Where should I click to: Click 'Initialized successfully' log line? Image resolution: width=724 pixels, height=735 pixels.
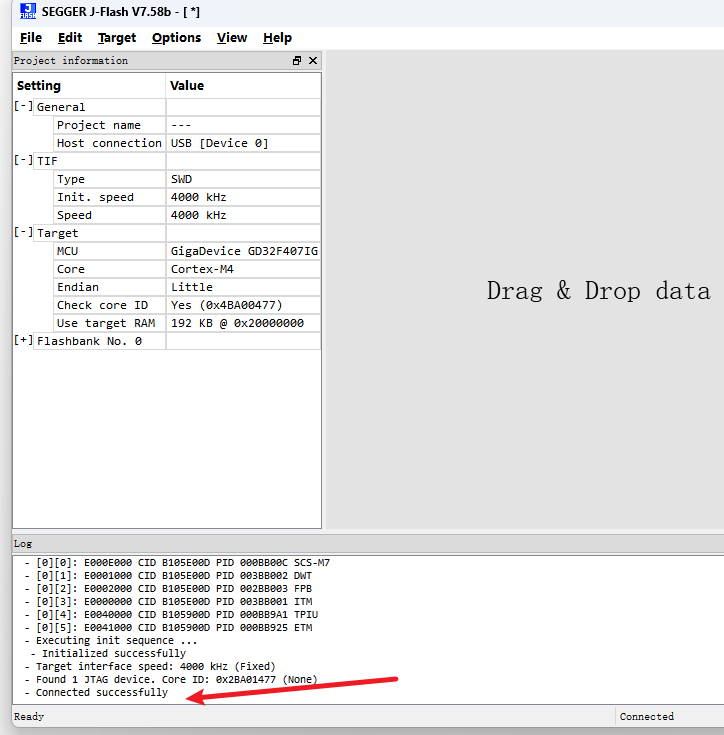[x=108, y=653]
